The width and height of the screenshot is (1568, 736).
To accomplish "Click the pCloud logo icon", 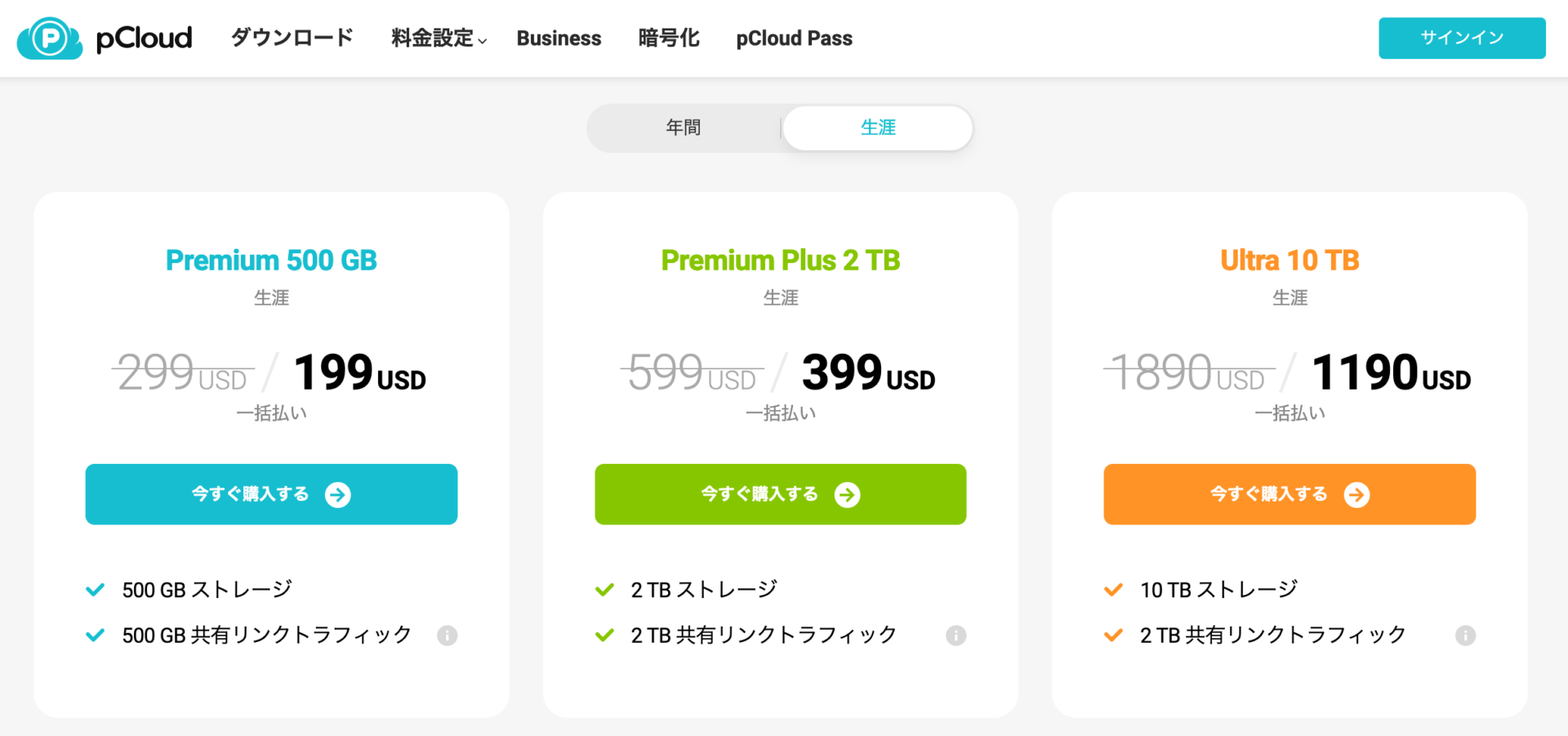I will [x=50, y=38].
